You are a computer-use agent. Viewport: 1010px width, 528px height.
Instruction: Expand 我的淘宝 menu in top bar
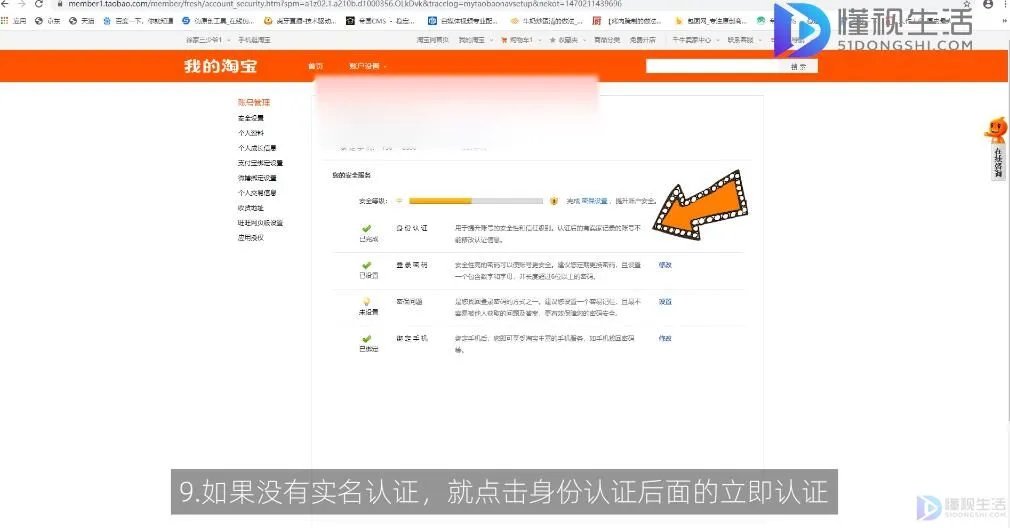[475, 40]
